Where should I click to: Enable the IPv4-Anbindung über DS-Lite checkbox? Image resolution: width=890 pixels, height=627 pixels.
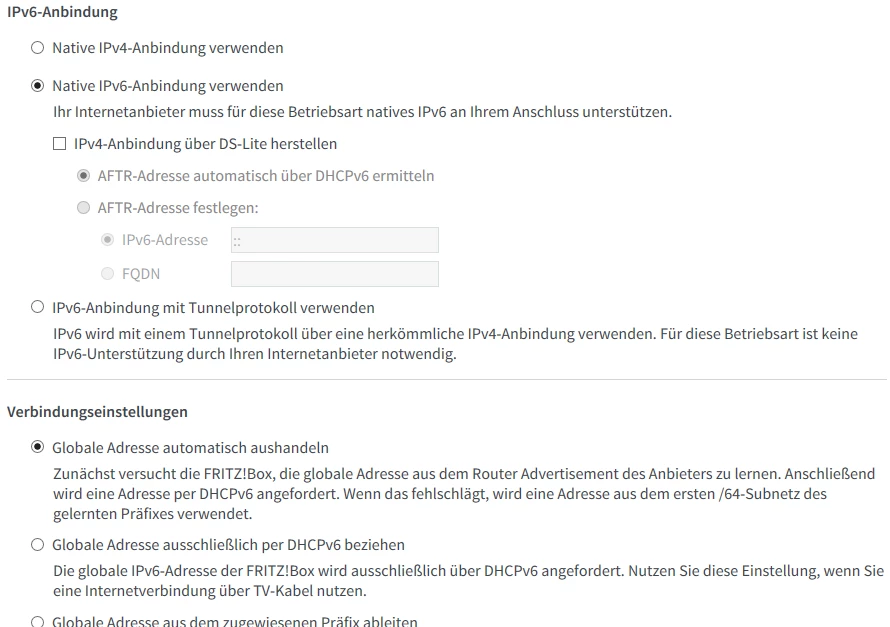point(59,144)
